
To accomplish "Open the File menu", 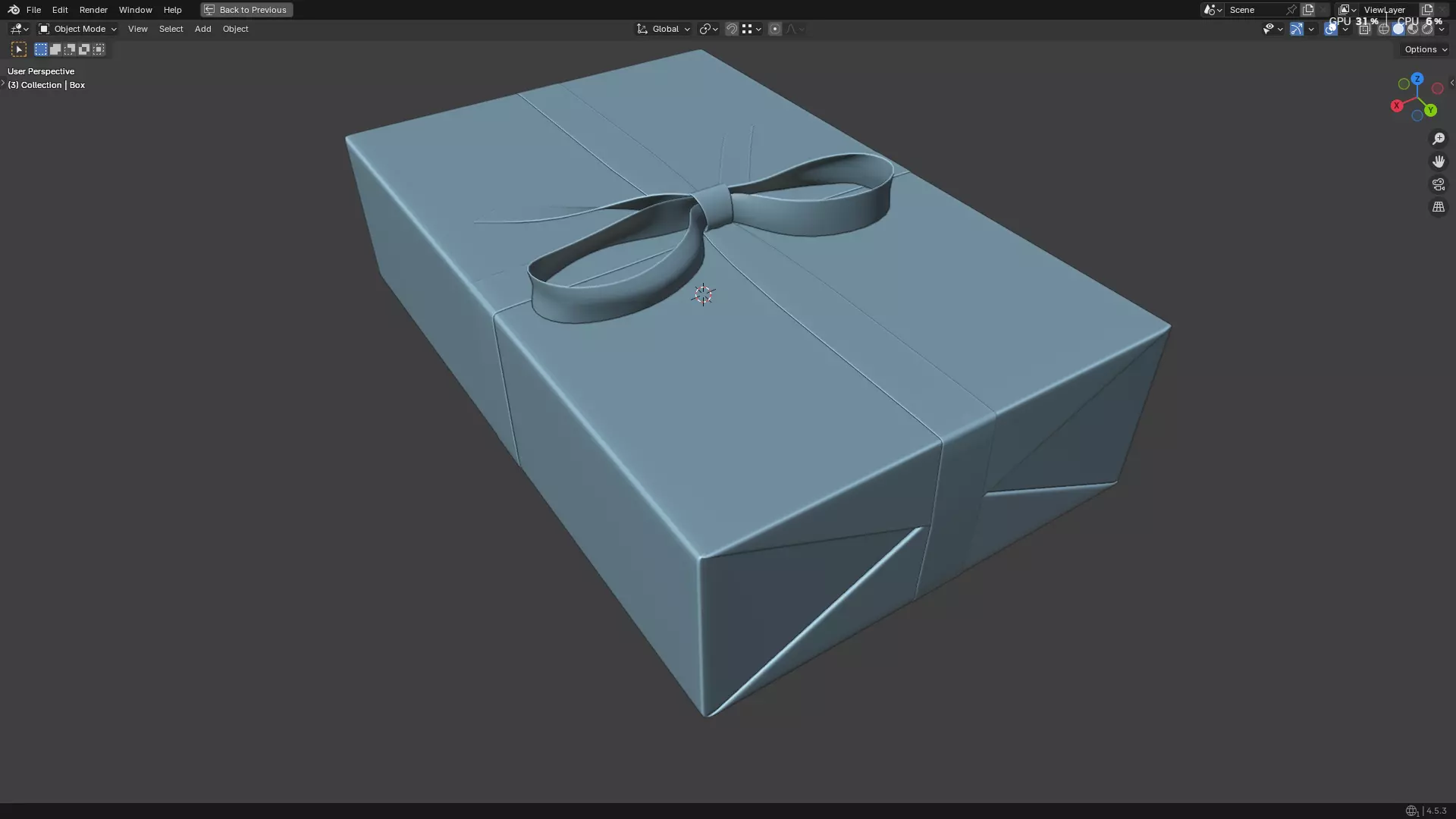I will (33, 10).
